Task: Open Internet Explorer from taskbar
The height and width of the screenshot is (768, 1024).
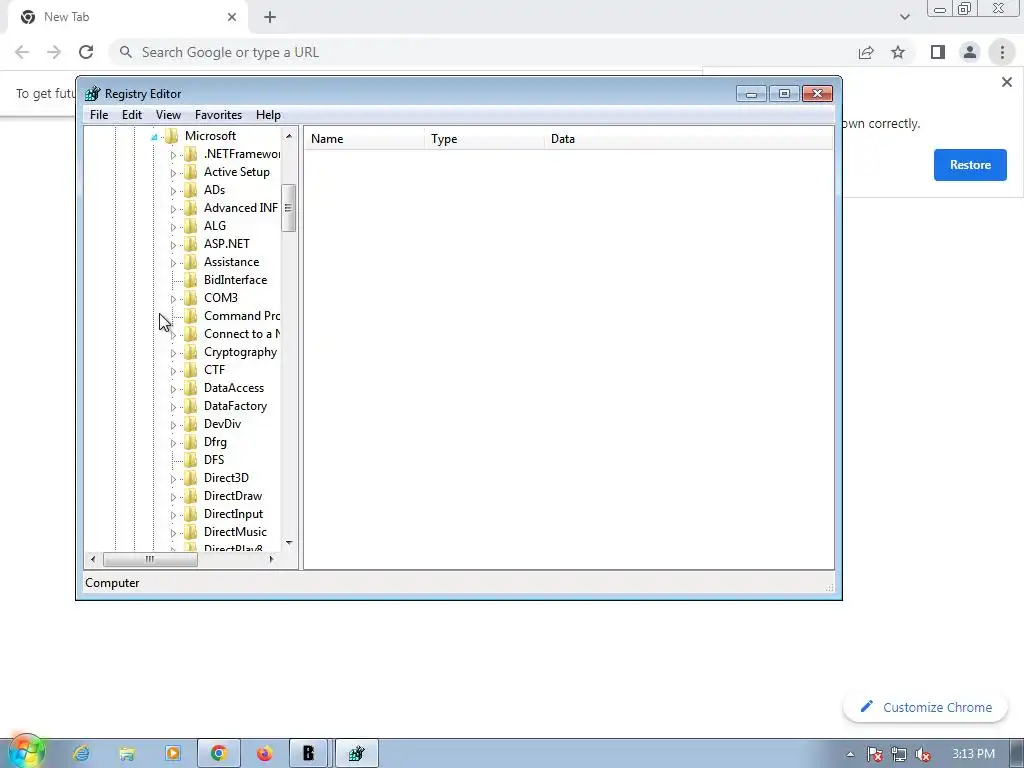Action: [x=81, y=754]
